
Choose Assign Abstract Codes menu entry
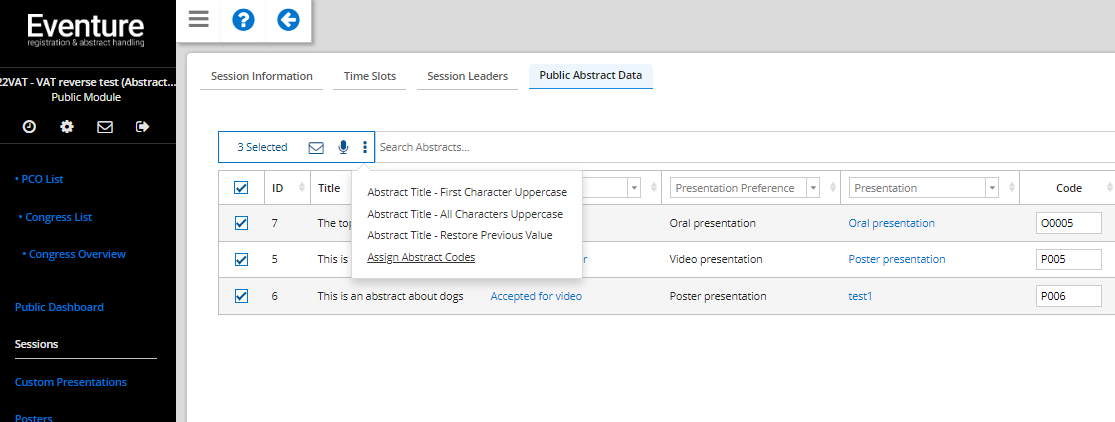(x=421, y=257)
